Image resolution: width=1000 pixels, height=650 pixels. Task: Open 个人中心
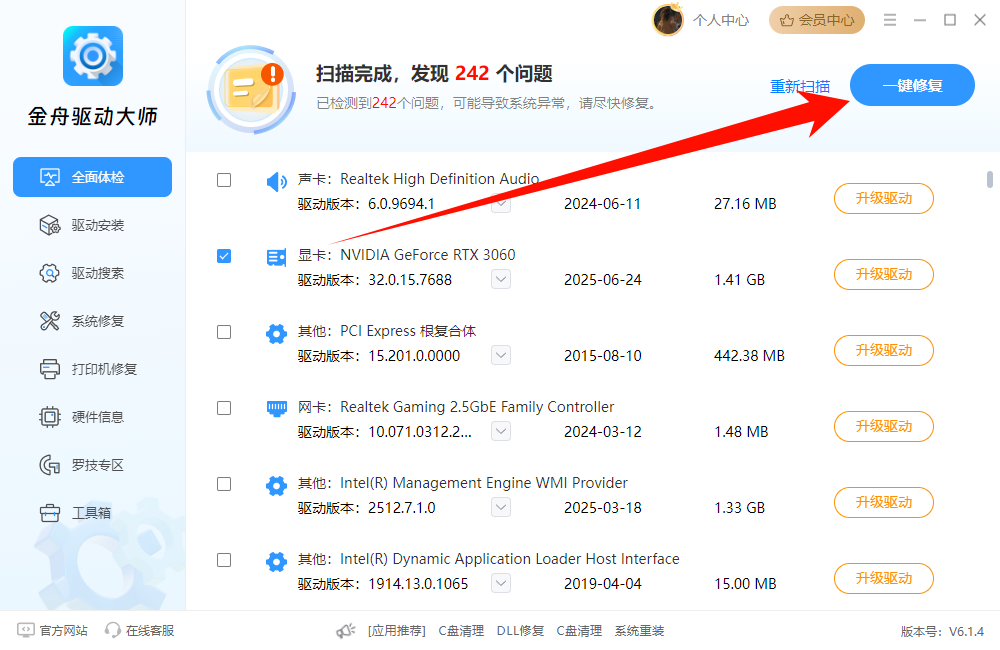pos(721,20)
